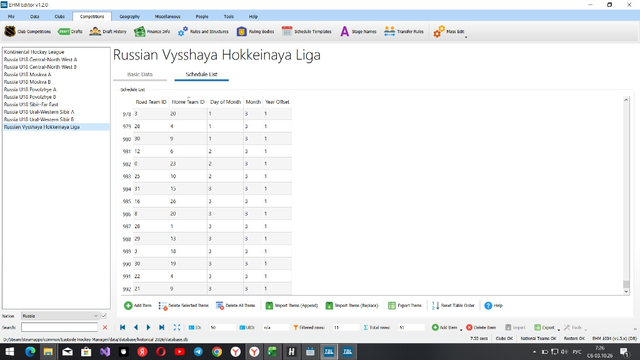
Task: Go to the previous record
Action: tap(136, 327)
